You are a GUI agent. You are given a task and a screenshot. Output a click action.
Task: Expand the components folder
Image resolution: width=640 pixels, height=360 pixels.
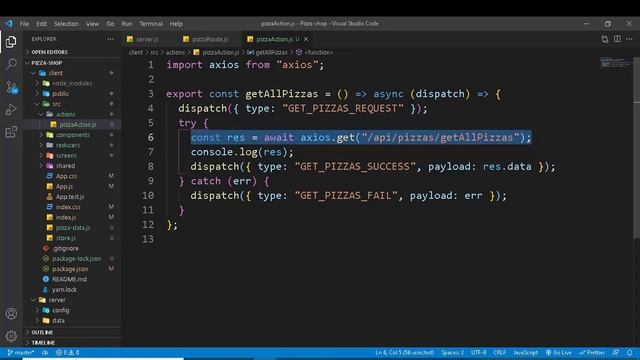click(73, 135)
